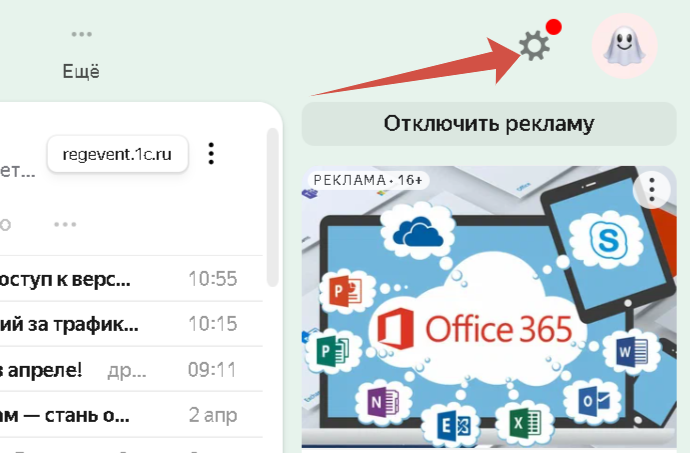Click the regevent.1c.ru sender chip
690x453 pixels.
[x=117, y=154]
